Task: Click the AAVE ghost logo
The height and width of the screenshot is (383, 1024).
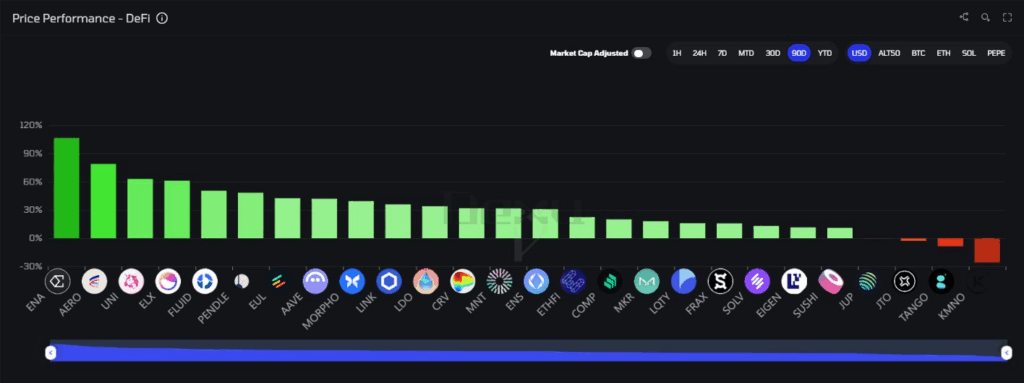Action: click(x=315, y=281)
